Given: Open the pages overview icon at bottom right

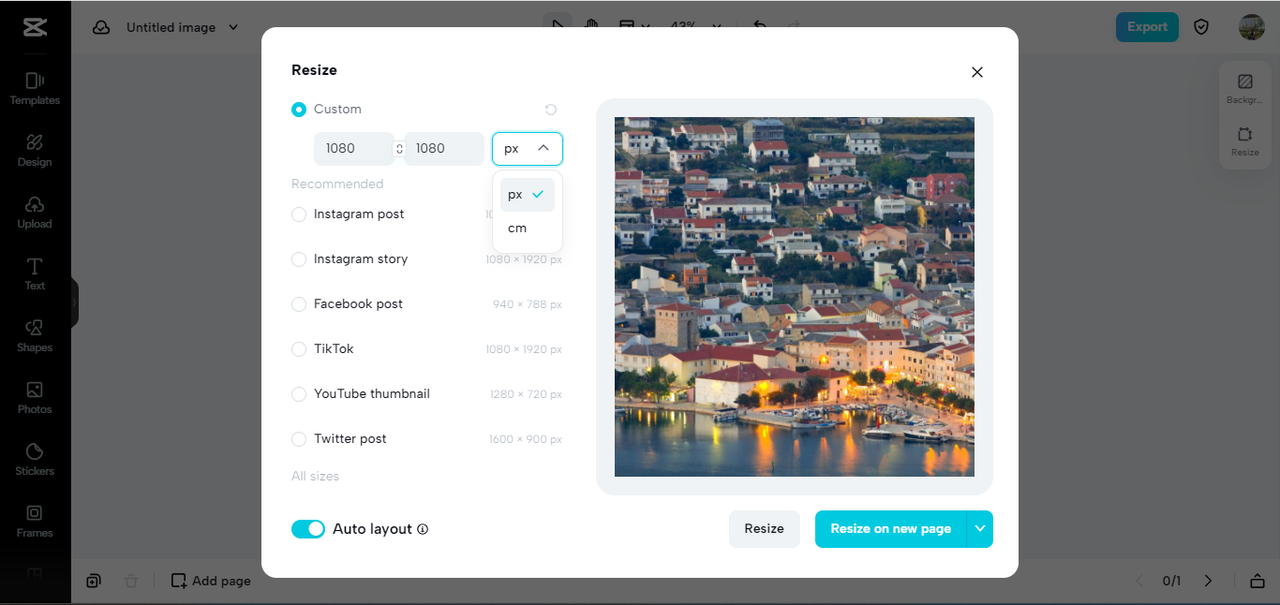Looking at the screenshot, I should [x=1257, y=580].
